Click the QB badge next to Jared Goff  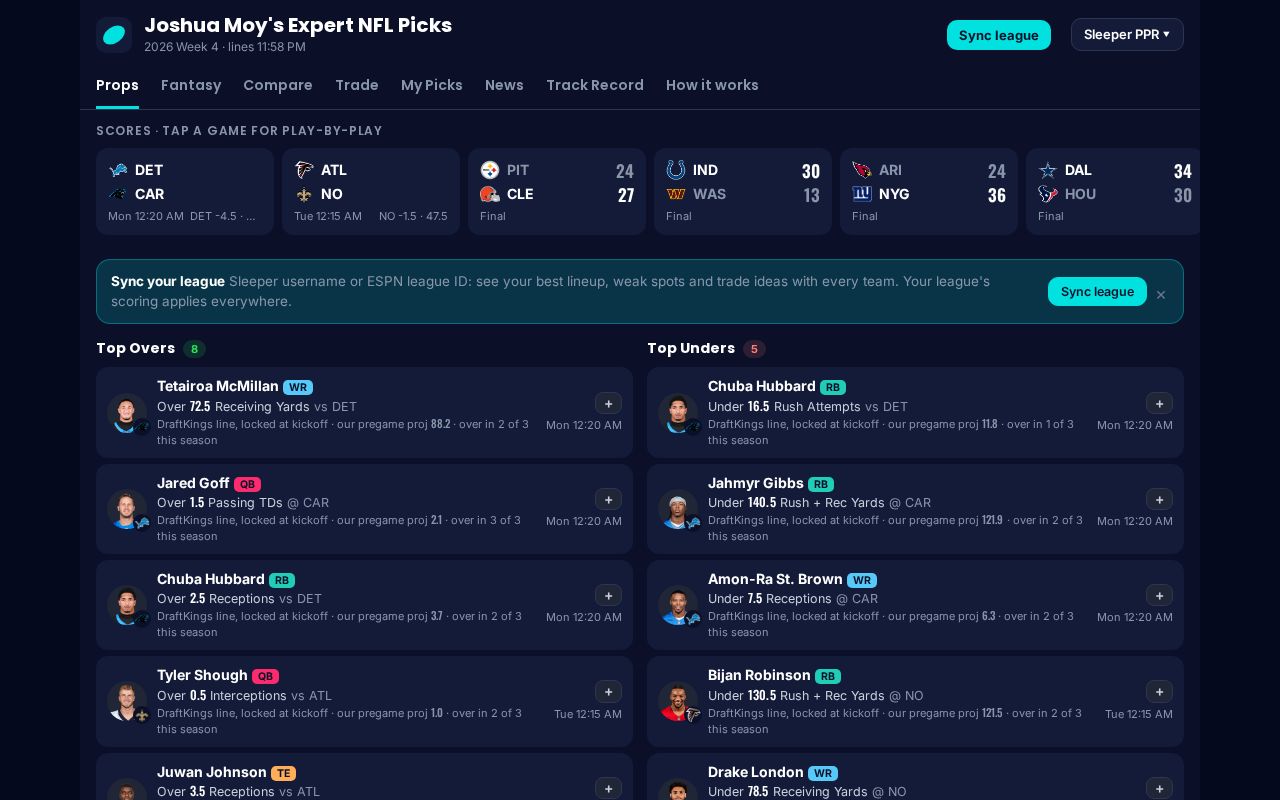247,484
